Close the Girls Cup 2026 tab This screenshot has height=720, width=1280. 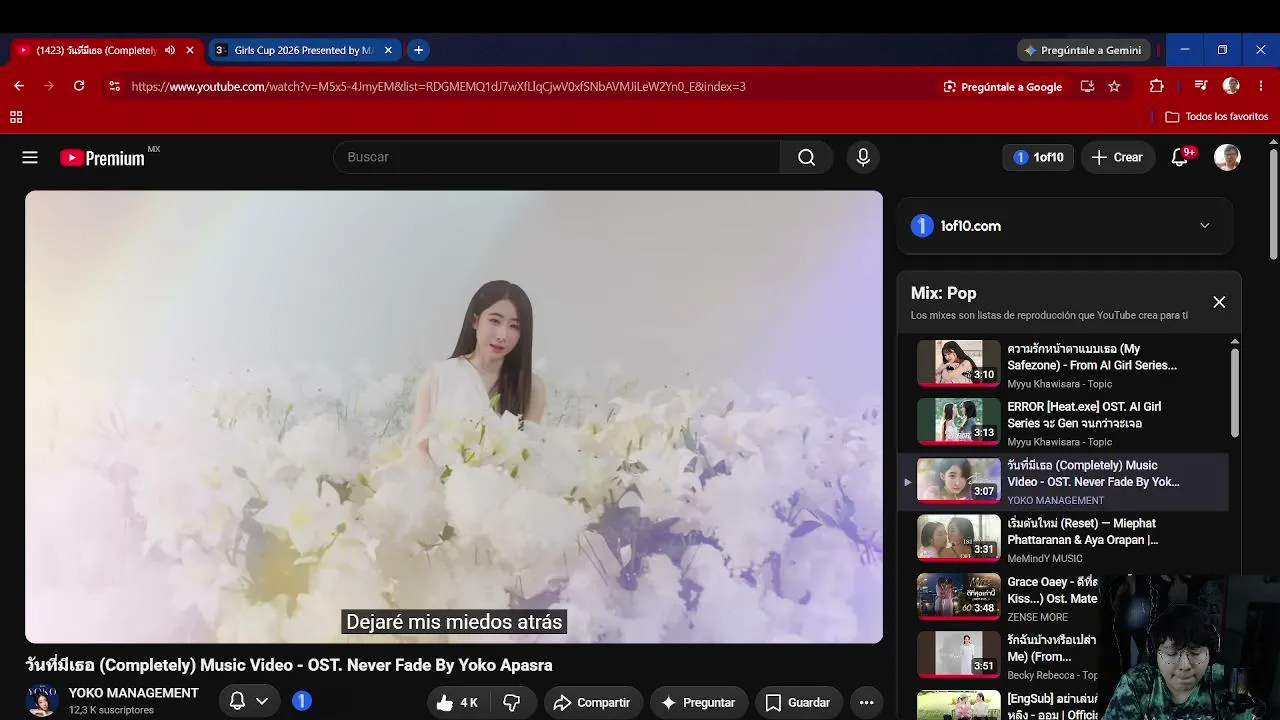[x=388, y=50]
